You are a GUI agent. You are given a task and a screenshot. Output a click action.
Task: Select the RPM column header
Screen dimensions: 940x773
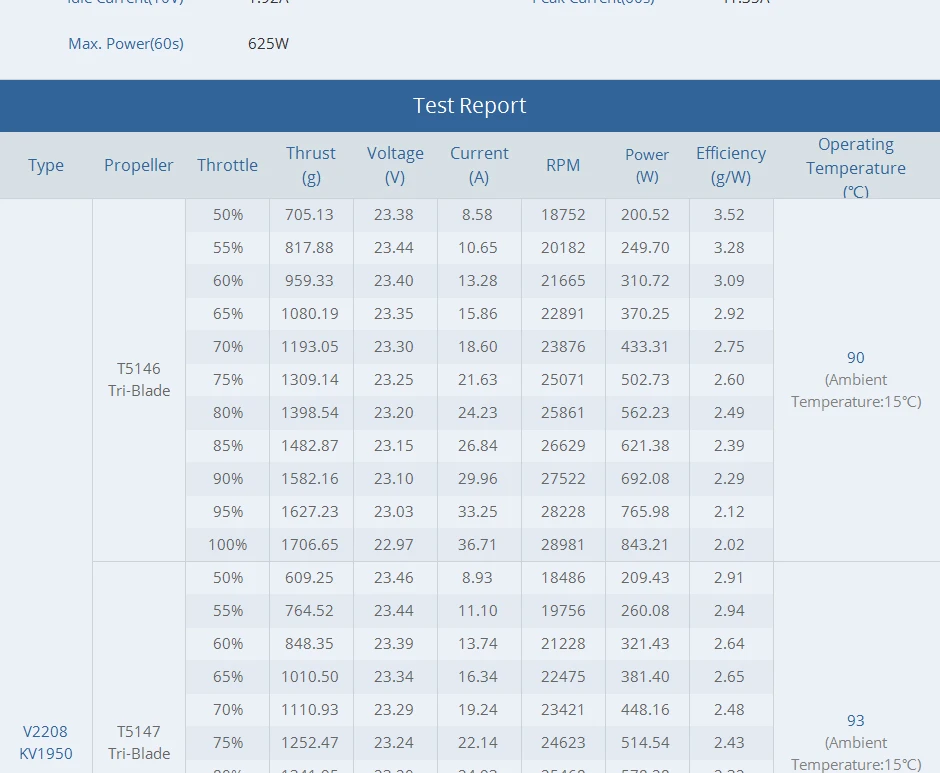coord(563,165)
